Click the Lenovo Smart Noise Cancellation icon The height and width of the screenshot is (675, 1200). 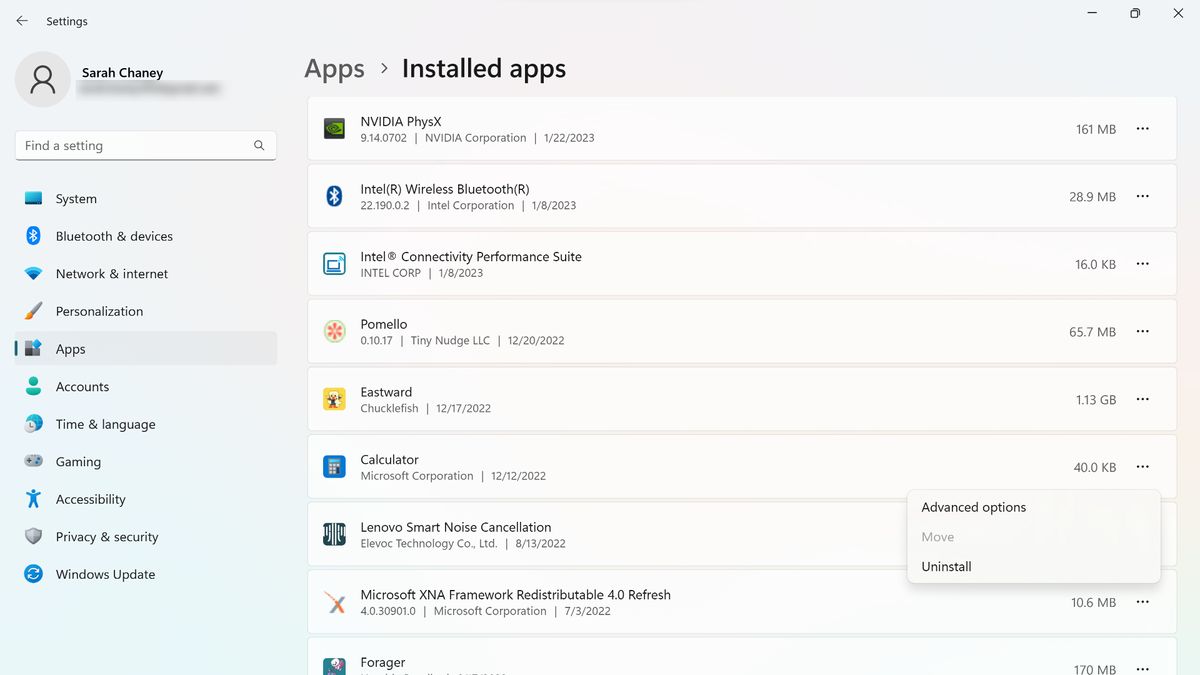click(x=334, y=534)
